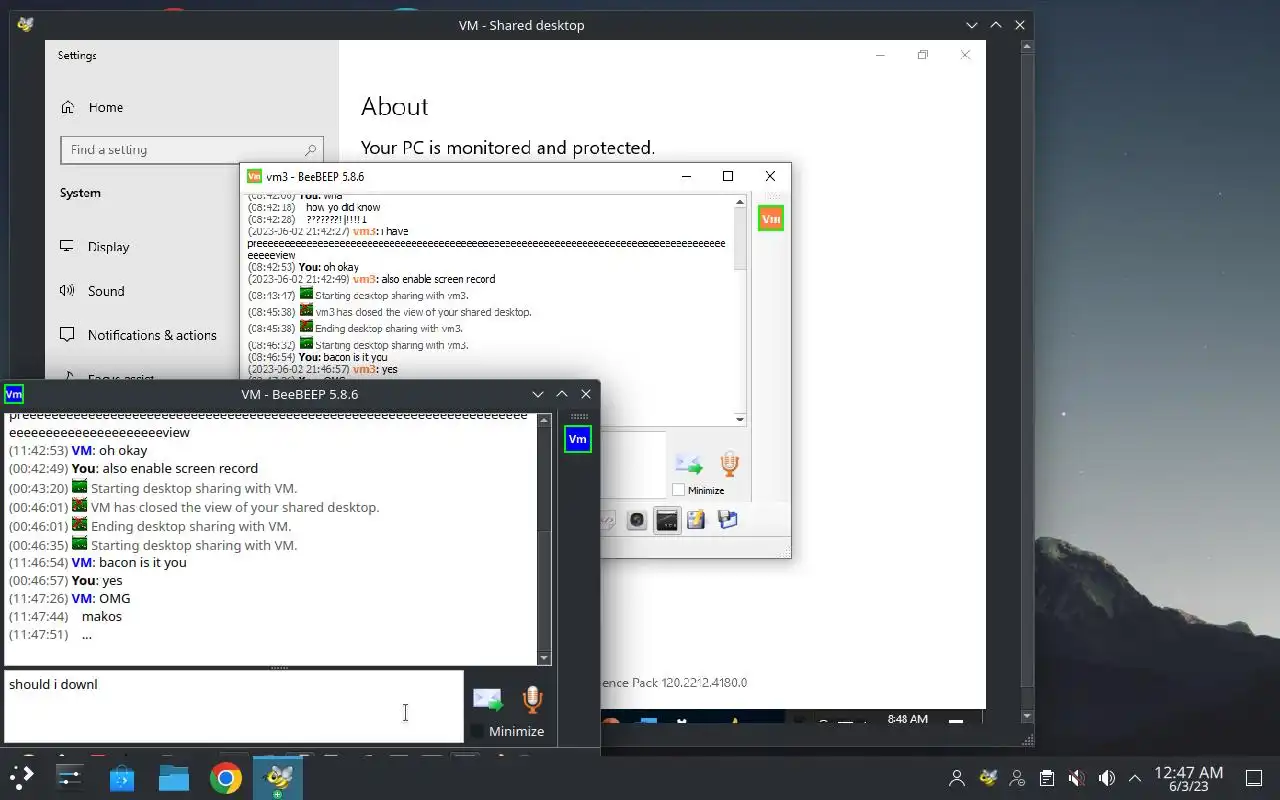Send message in VM BeeBEEP chat
This screenshot has width=1280, height=800.
[488, 699]
